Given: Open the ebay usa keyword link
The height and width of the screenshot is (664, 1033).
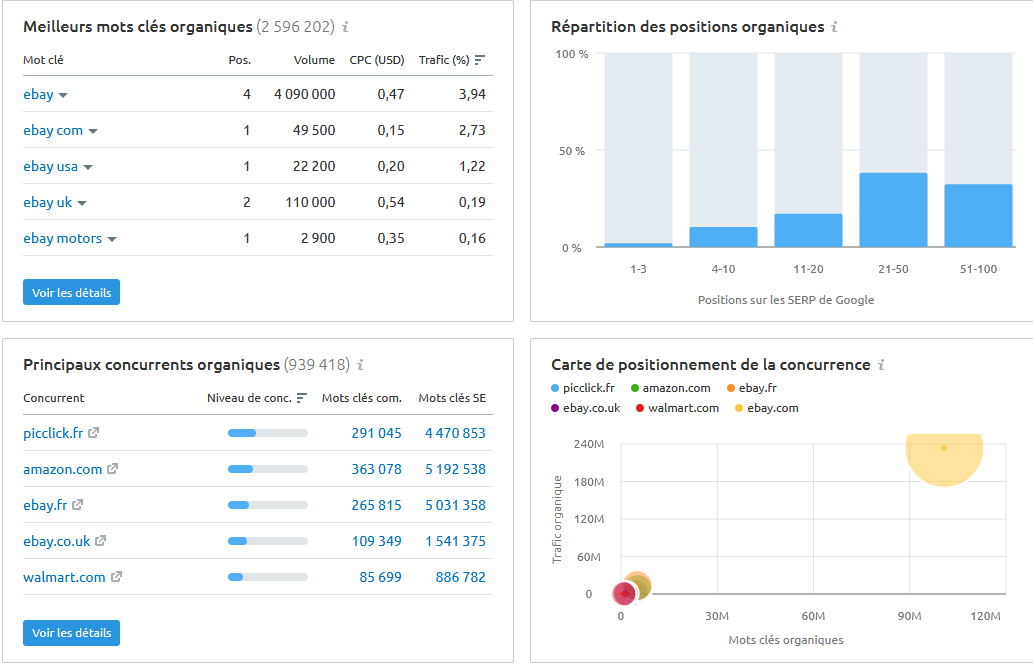Looking at the screenshot, I should point(51,167).
